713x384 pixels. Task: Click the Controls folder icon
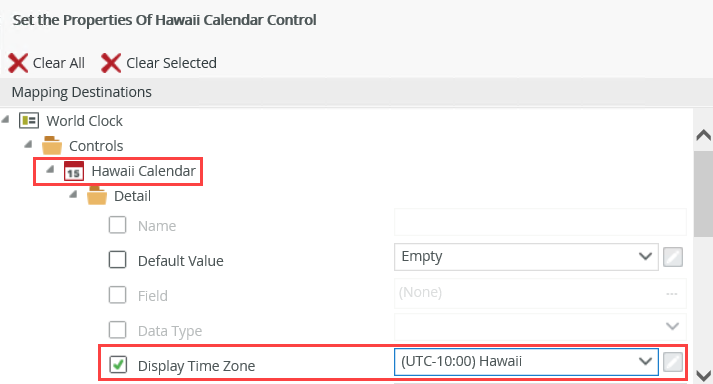coord(51,146)
